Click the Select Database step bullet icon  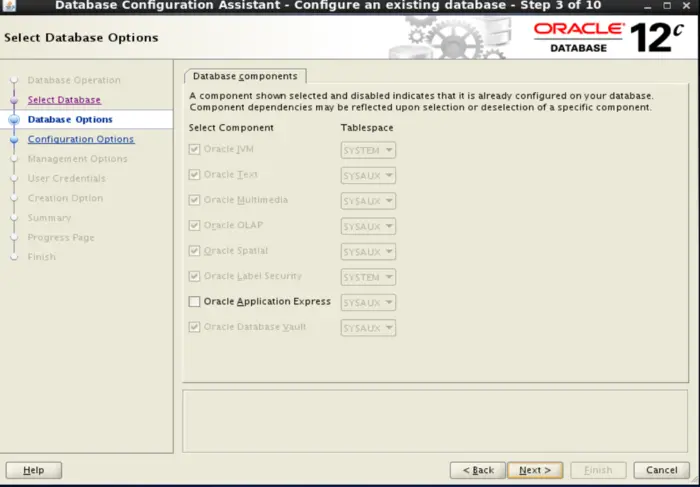click(x=14, y=100)
